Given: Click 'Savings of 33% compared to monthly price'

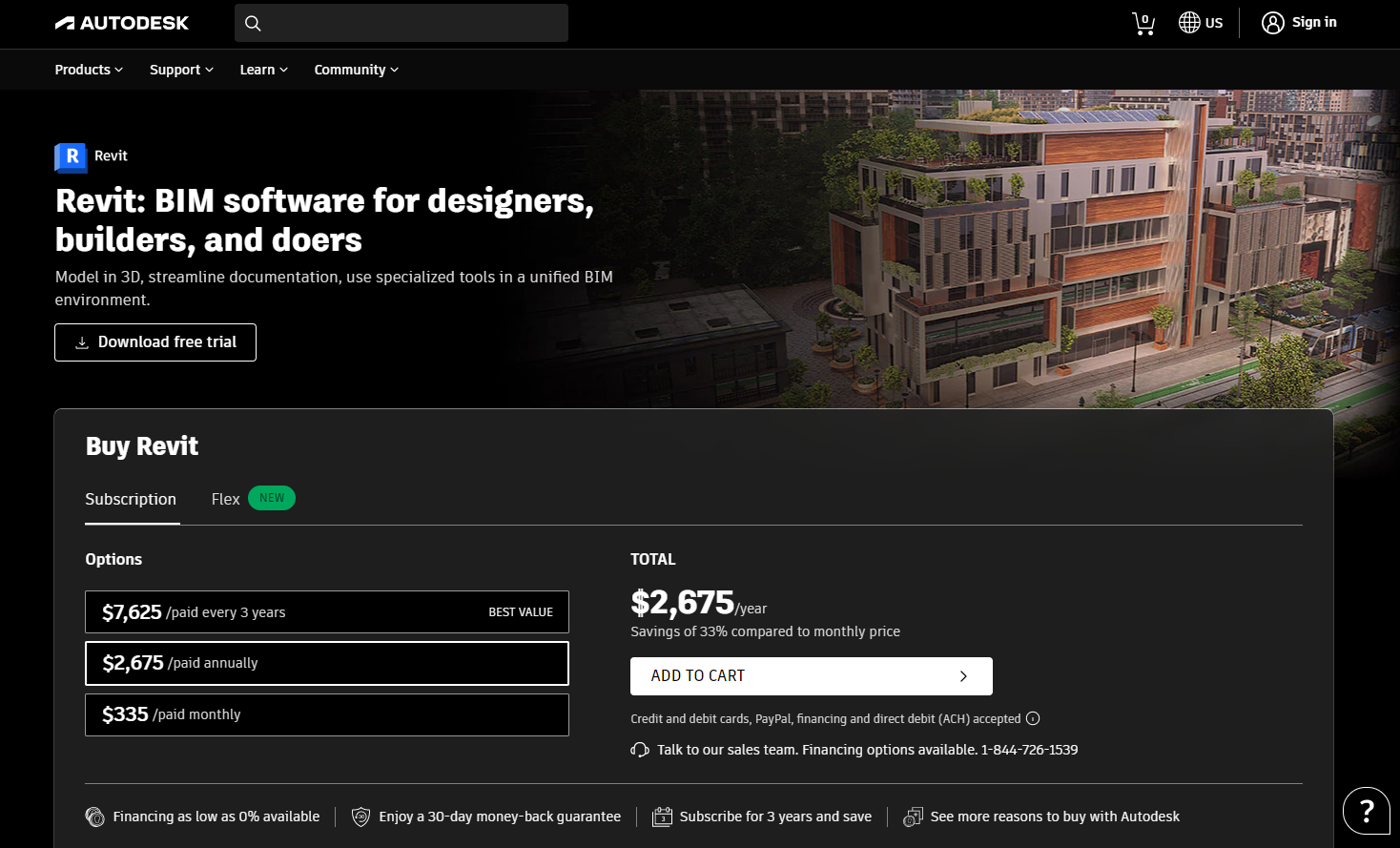Looking at the screenshot, I should 765,631.
